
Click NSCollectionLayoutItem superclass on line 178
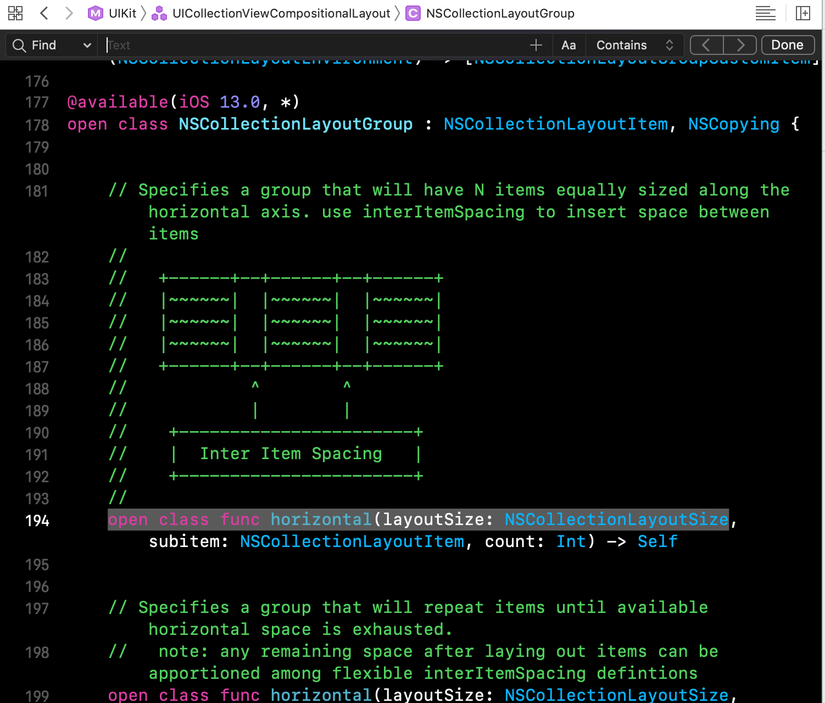556,124
